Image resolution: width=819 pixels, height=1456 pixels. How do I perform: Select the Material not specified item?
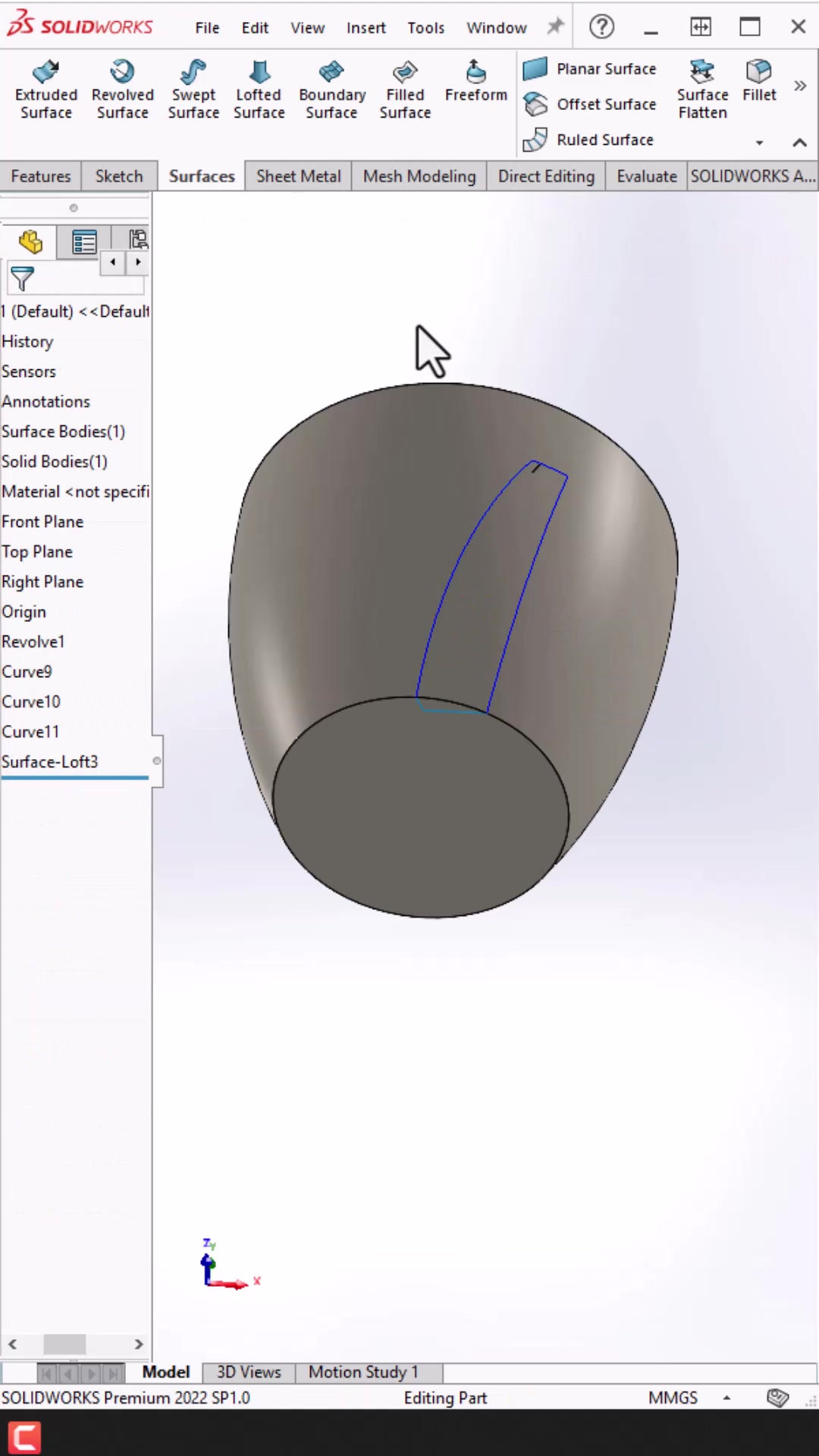75,491
